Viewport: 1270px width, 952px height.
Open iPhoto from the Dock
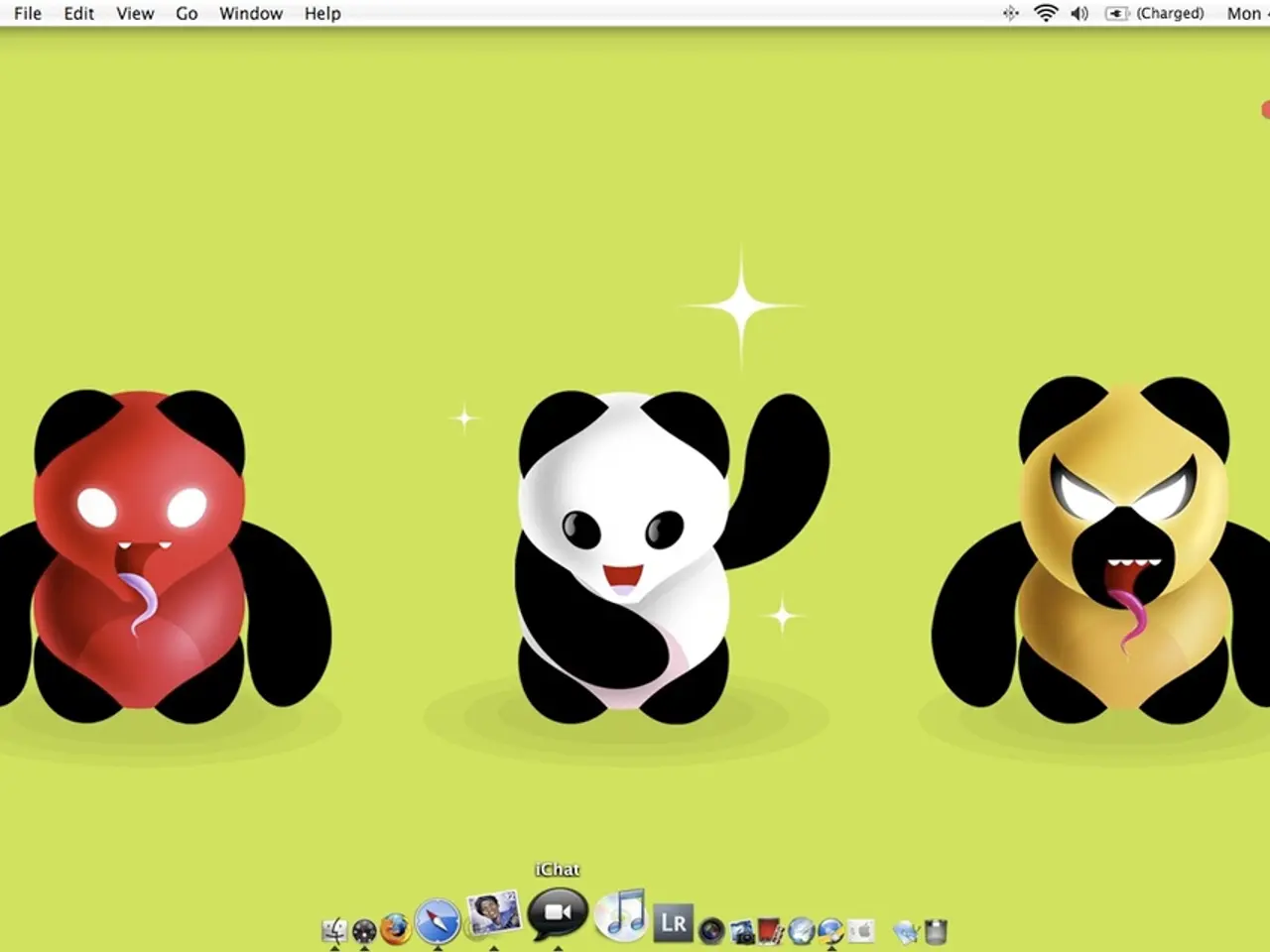coord(493,919)
